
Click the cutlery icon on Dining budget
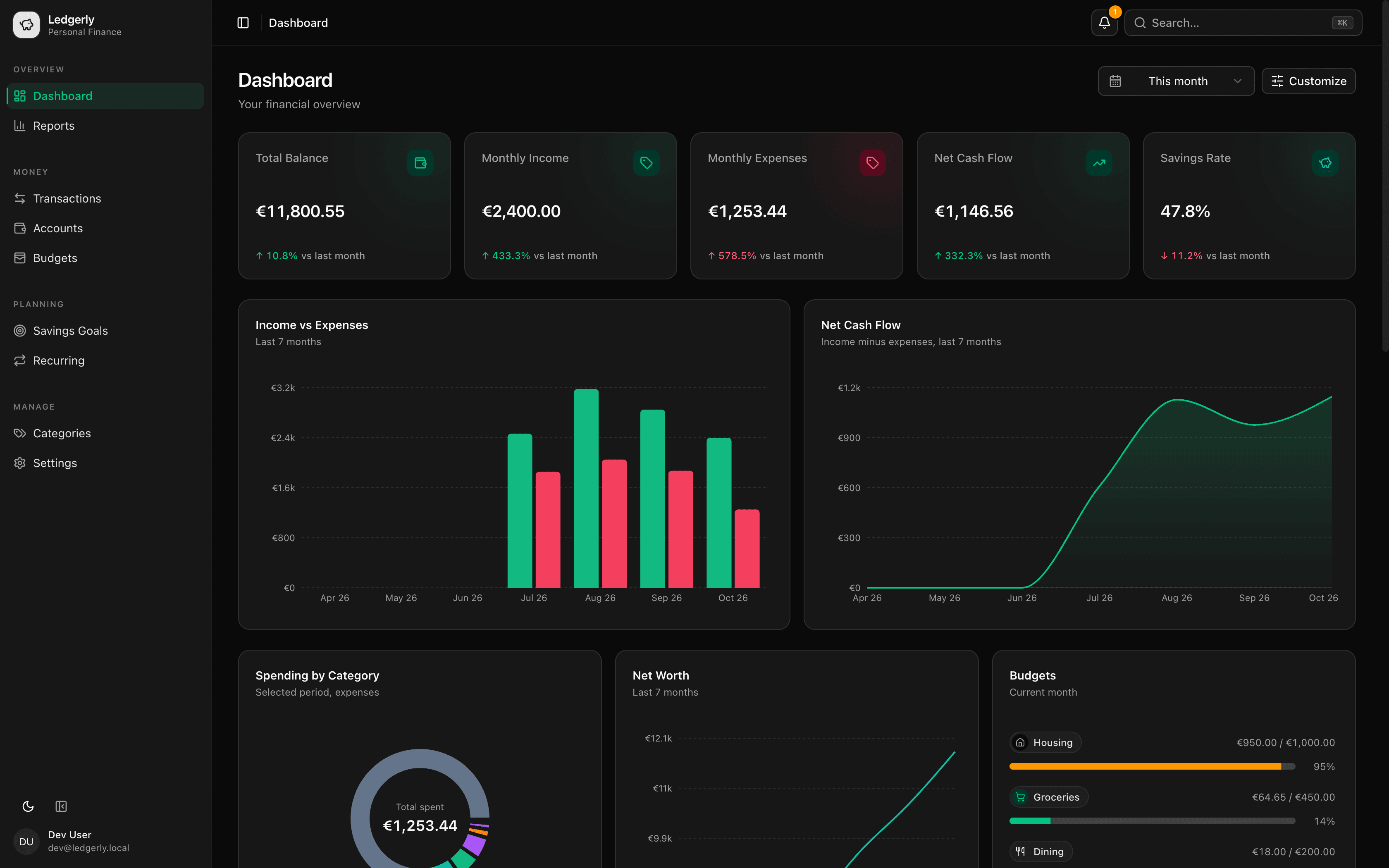click(x=1021, y=851)
